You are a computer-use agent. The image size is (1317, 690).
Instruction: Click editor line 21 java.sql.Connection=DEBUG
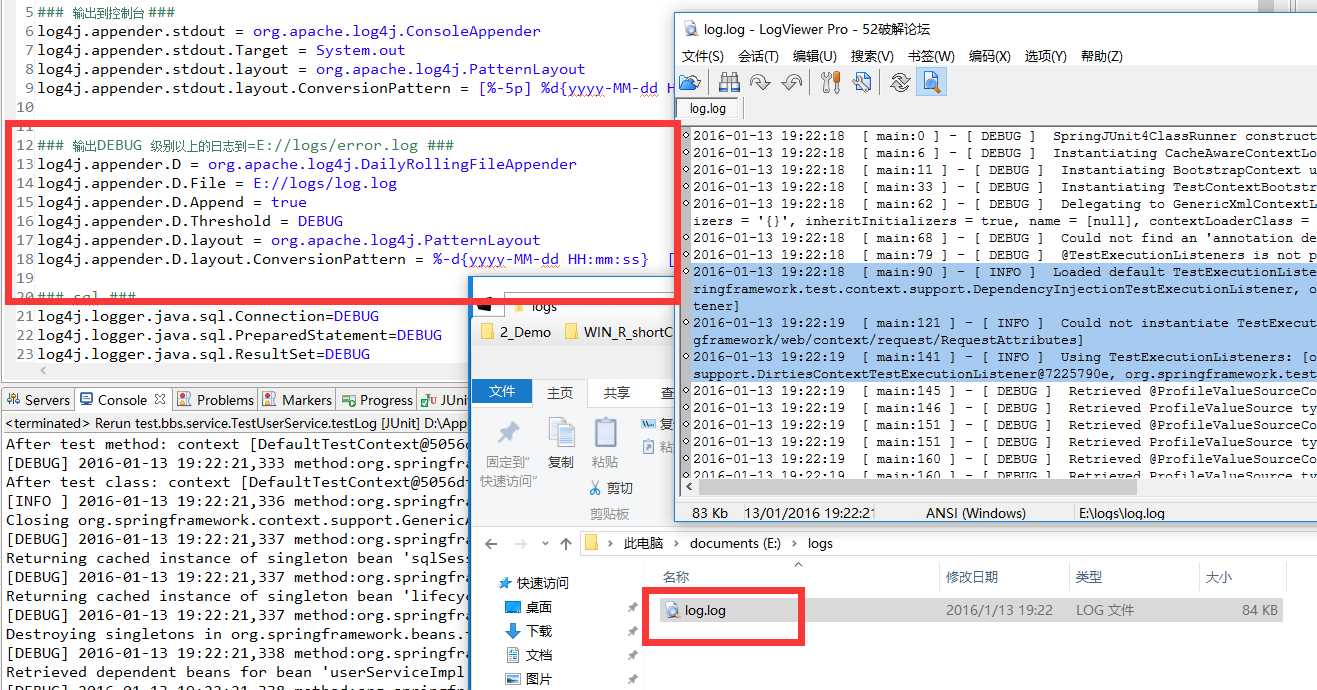tap(208, 316)
